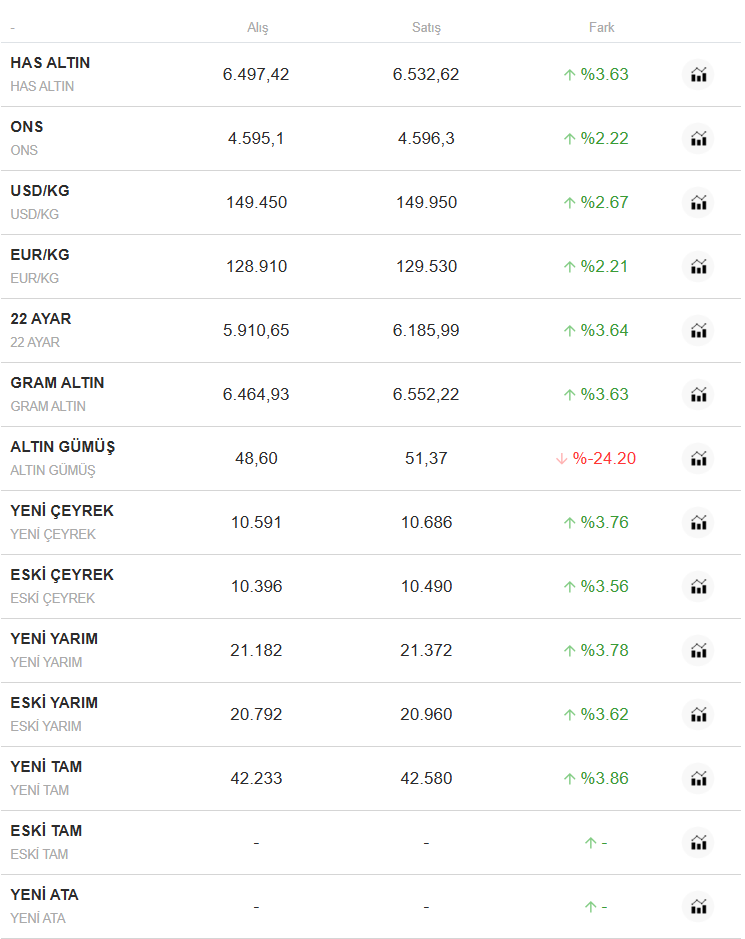Click the YENİ ÇEYREK chart icon
The width and height of the screenshot is (745, 939).
[x=698, y=523]
